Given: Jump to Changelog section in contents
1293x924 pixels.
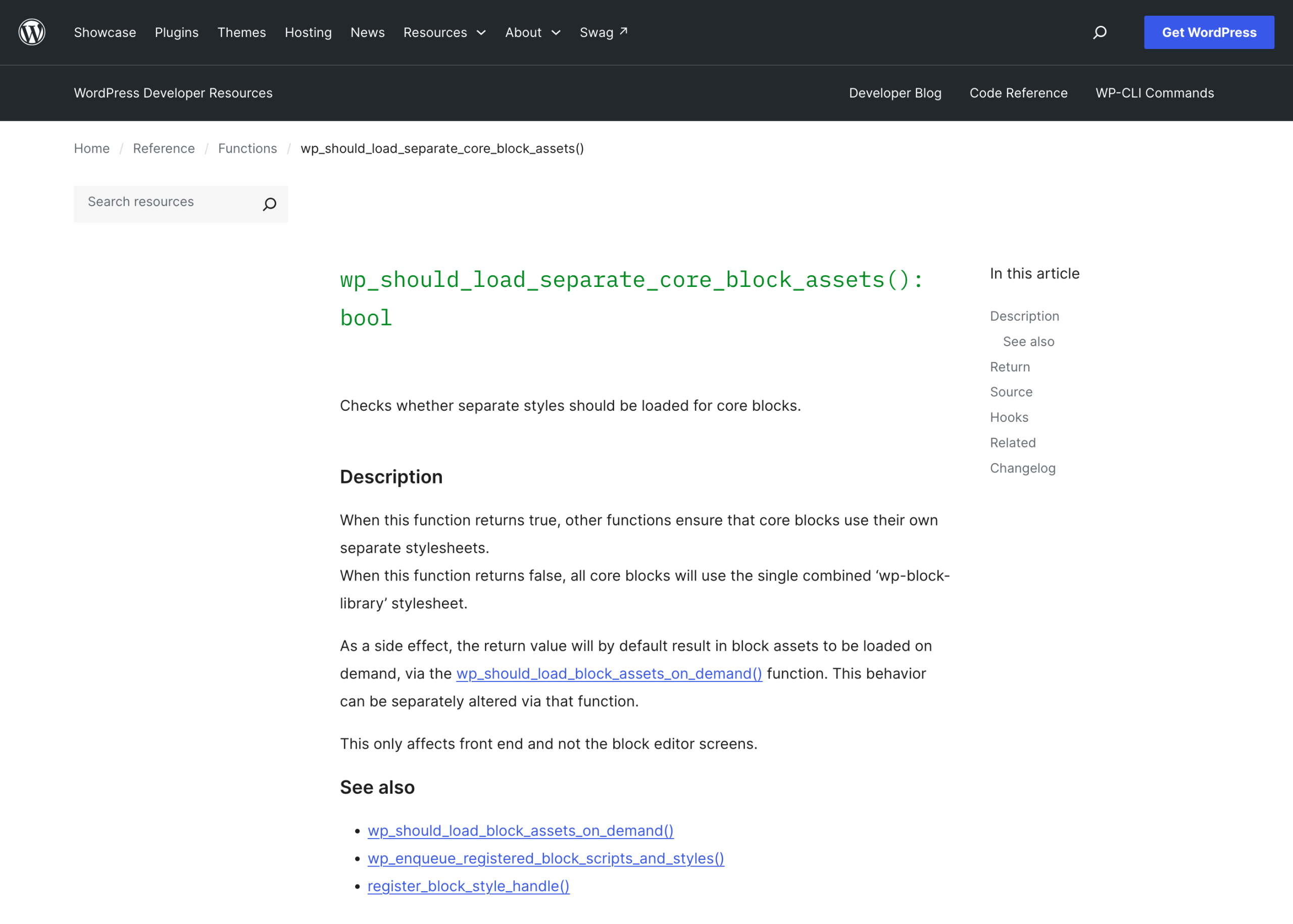Looking at the screenshot, I should click(x=1022, y=468).
